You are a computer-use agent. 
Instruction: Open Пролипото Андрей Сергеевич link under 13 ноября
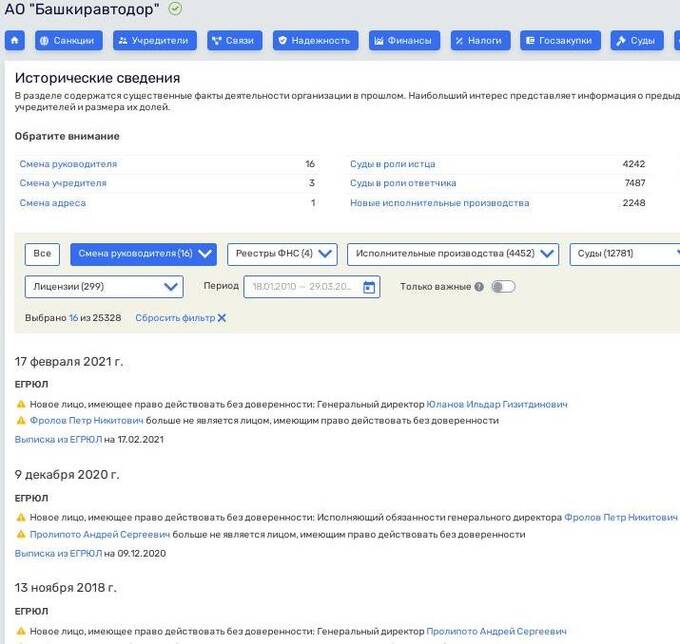(x=497, y=631)
